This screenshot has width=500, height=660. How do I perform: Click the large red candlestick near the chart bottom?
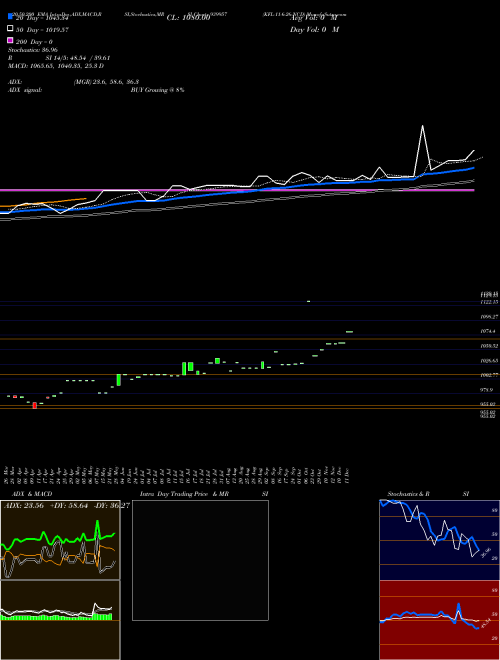(35, 405)
